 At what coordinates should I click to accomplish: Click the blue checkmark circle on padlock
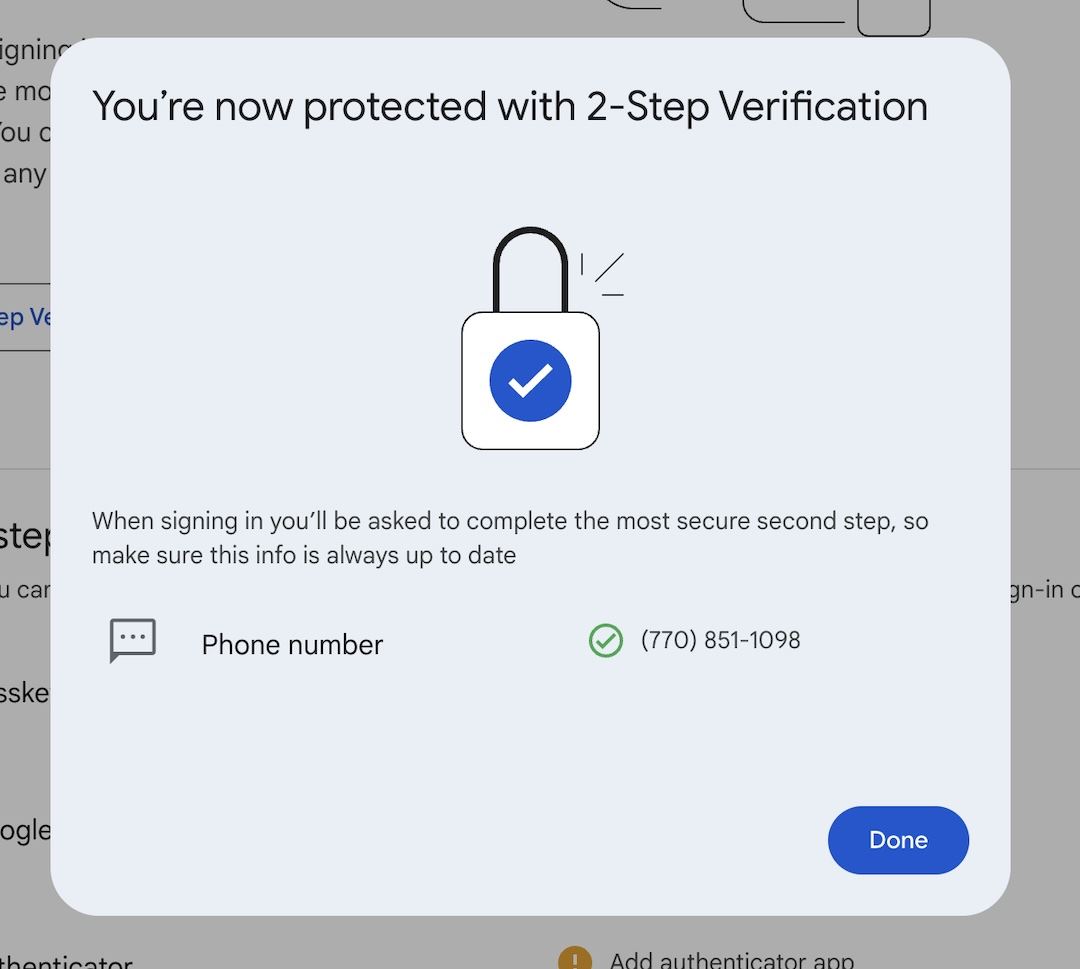click(530, 381)
